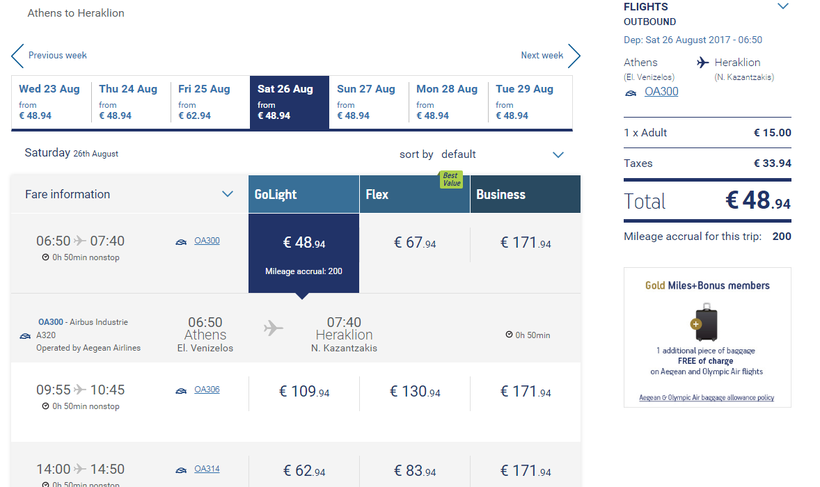Select the €67.94 Flex fare for 06:50 flight

415,243
